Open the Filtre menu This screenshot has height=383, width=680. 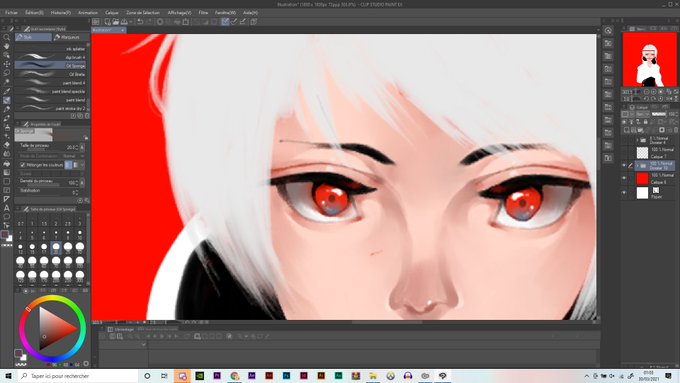(203, 13)
